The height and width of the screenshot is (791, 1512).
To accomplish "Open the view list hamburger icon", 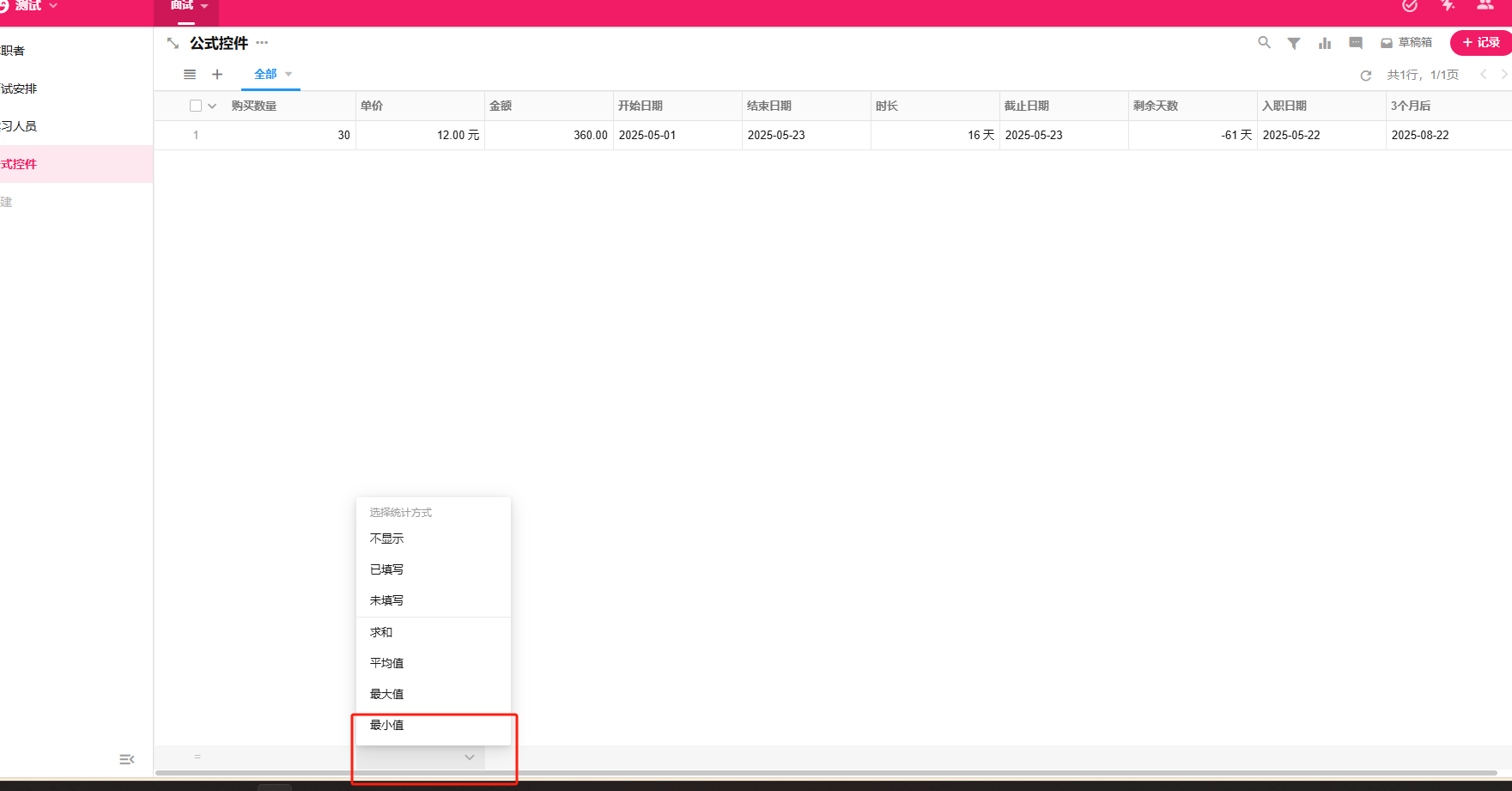I will point(190,75).
